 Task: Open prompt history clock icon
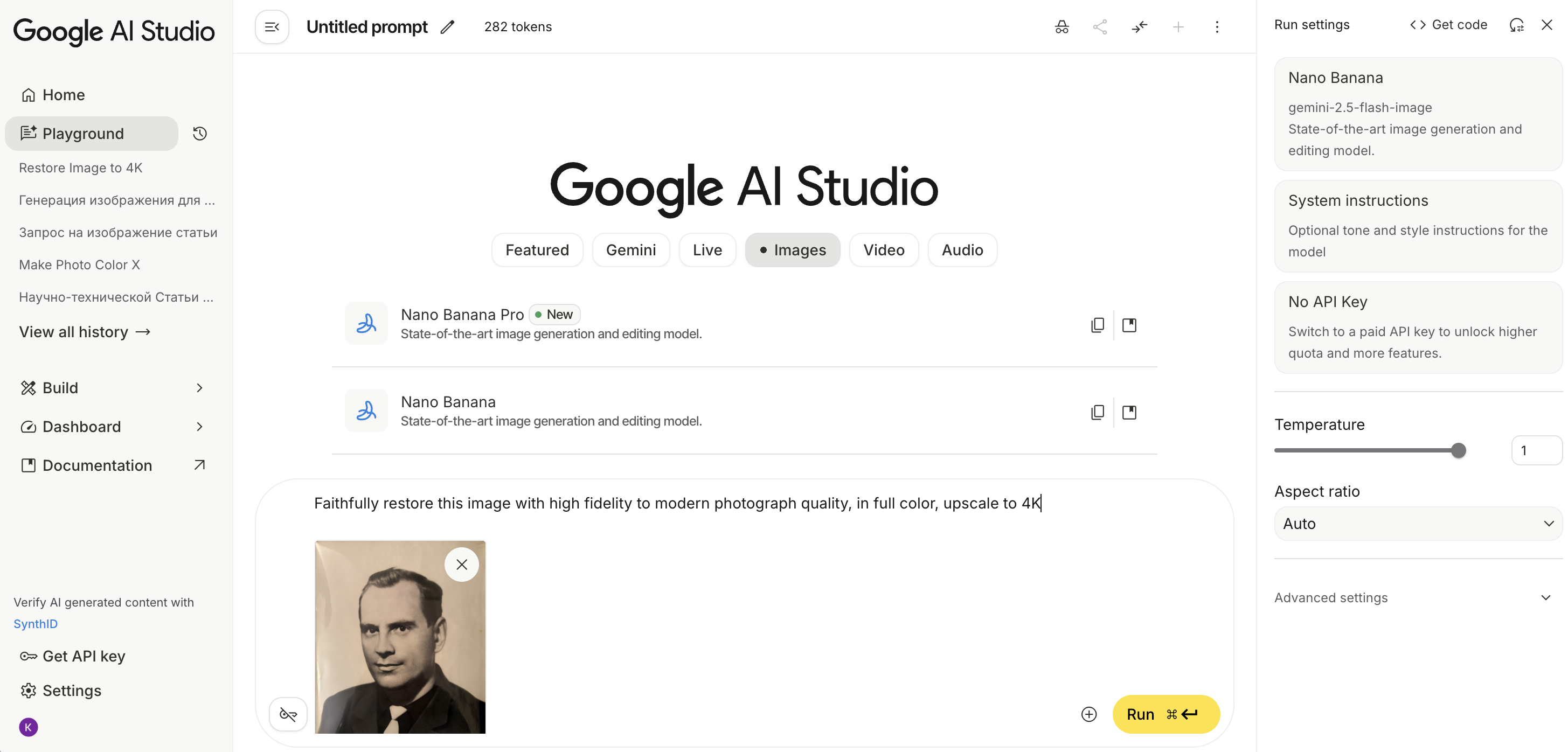200,133
